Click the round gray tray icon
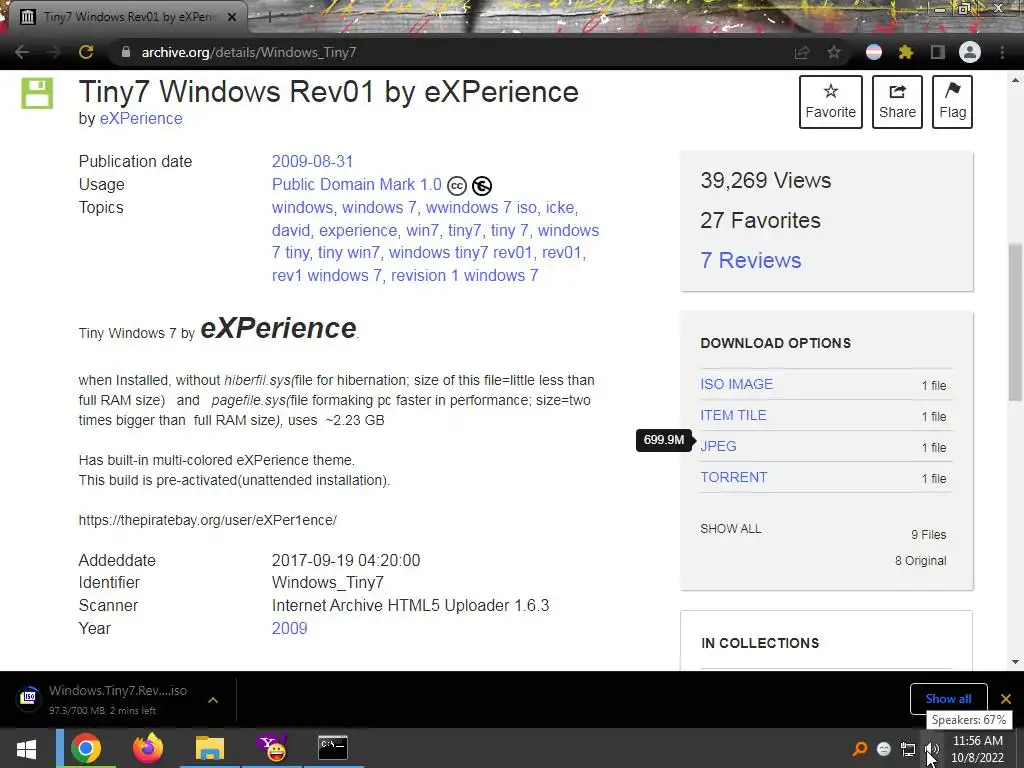 pyautogui.click(x=884, y=749)
